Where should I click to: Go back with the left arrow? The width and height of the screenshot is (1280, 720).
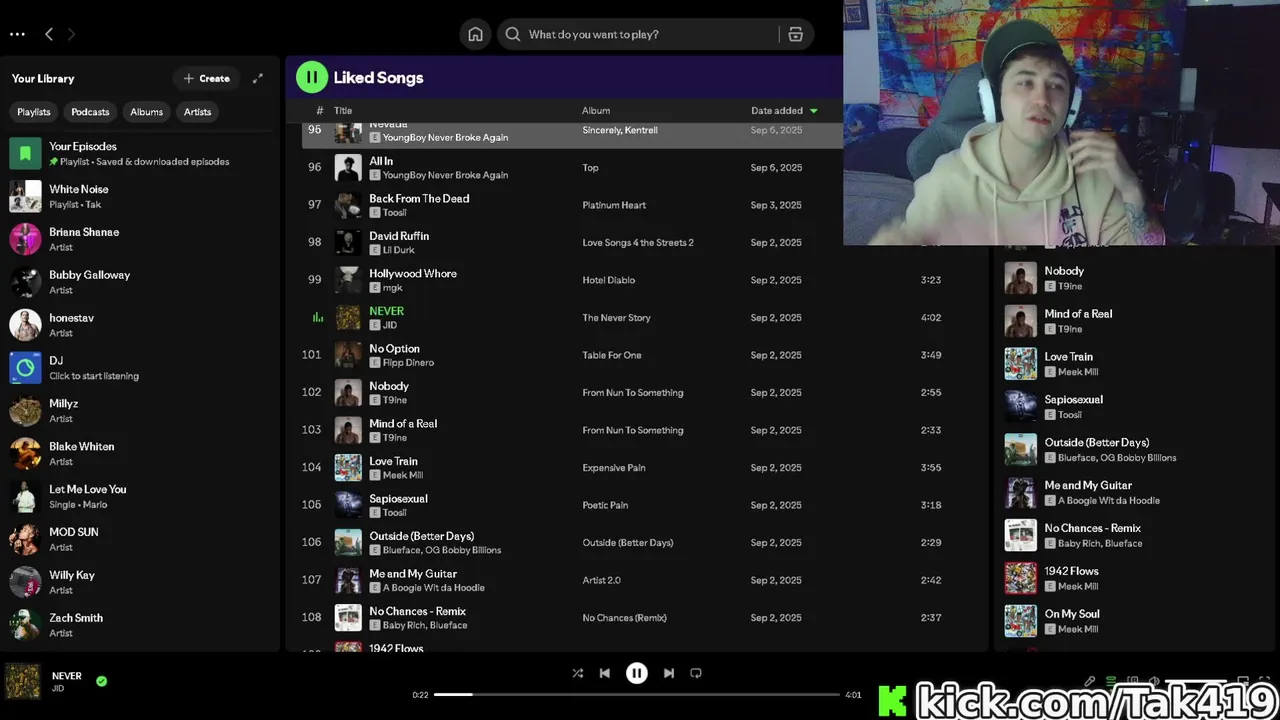48,34
